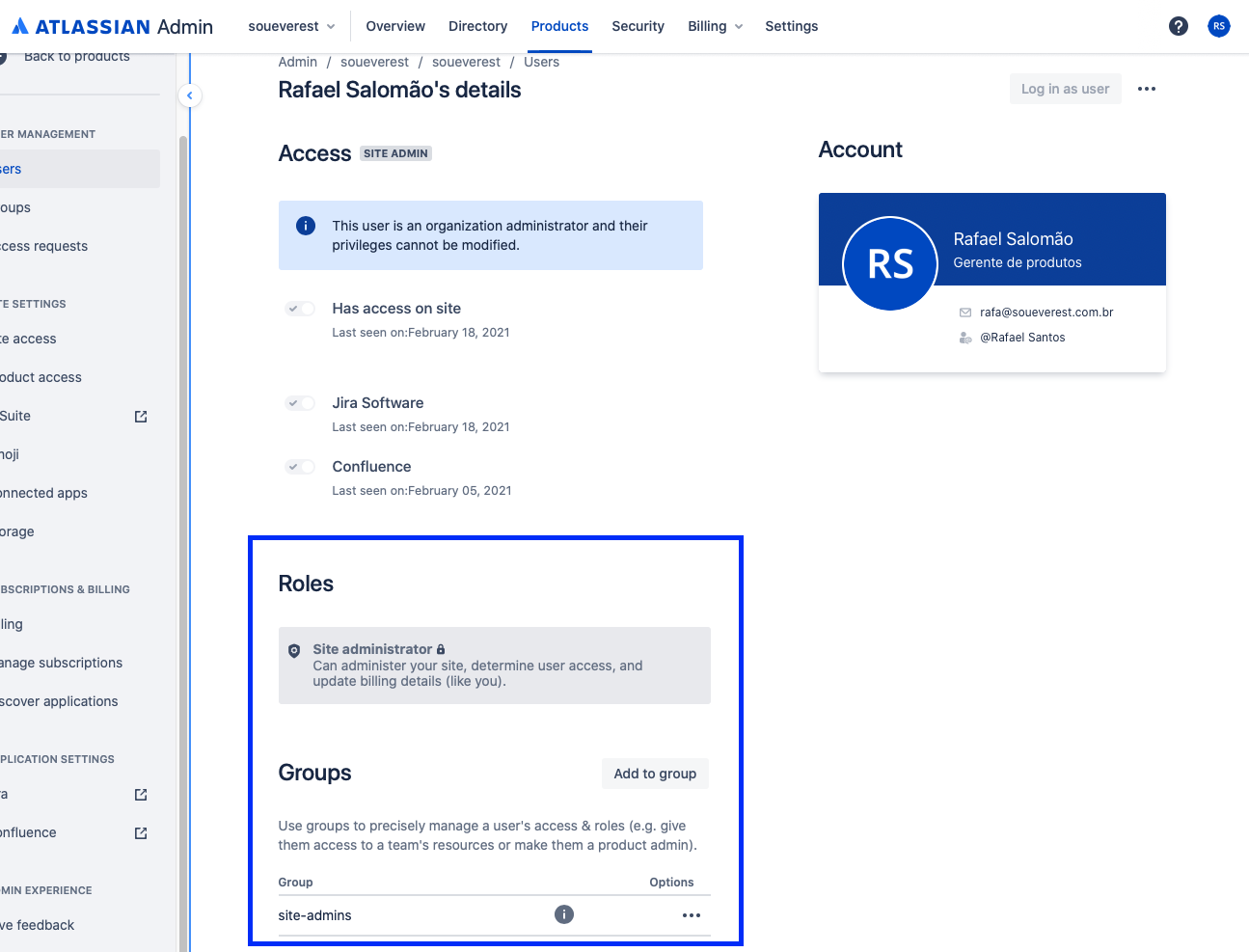
Task: Click the Users breadcrumb link
Action: pos(541,62)
